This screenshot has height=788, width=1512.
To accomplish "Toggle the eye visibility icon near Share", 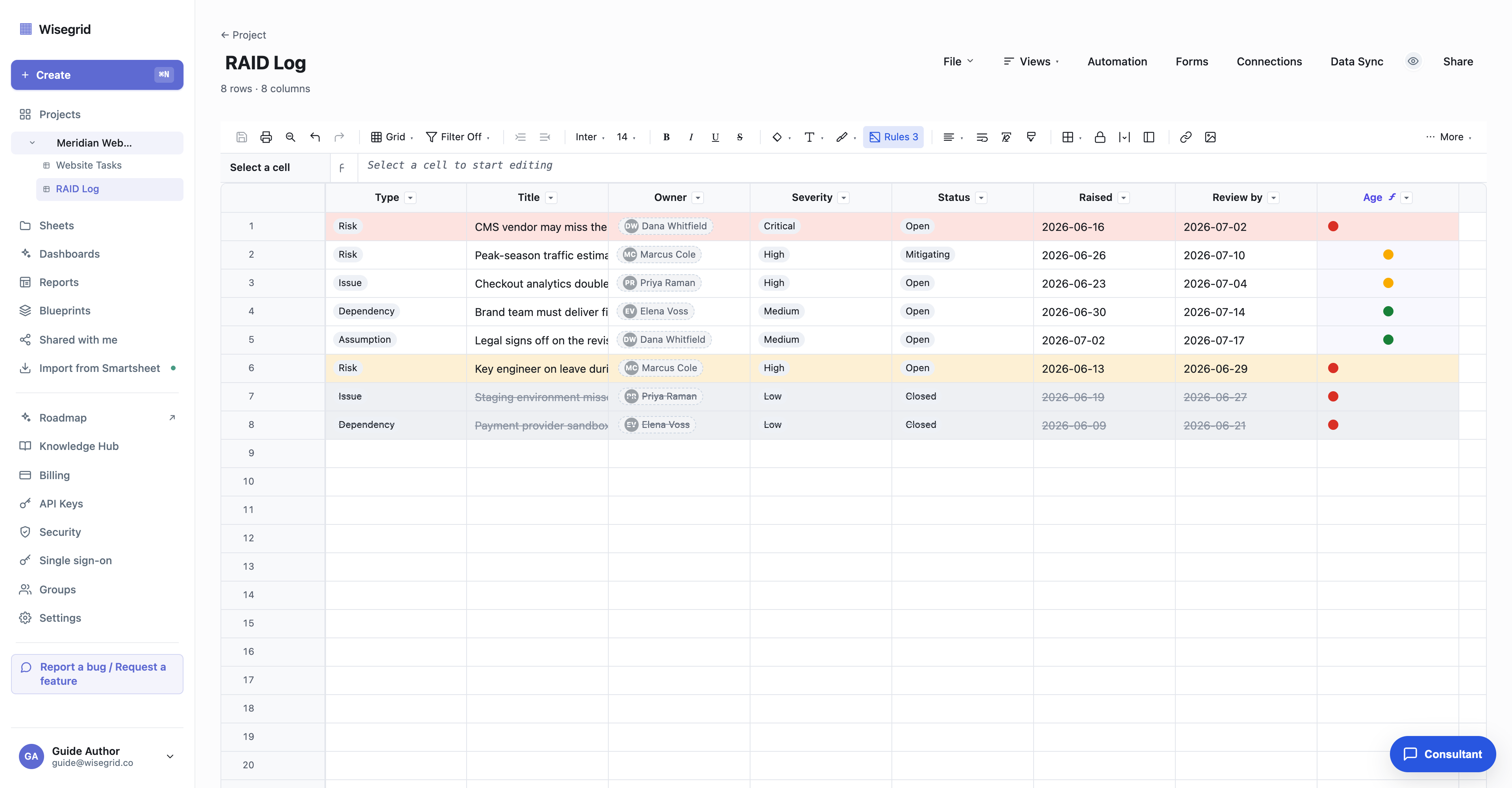I will coord(1413,61).
